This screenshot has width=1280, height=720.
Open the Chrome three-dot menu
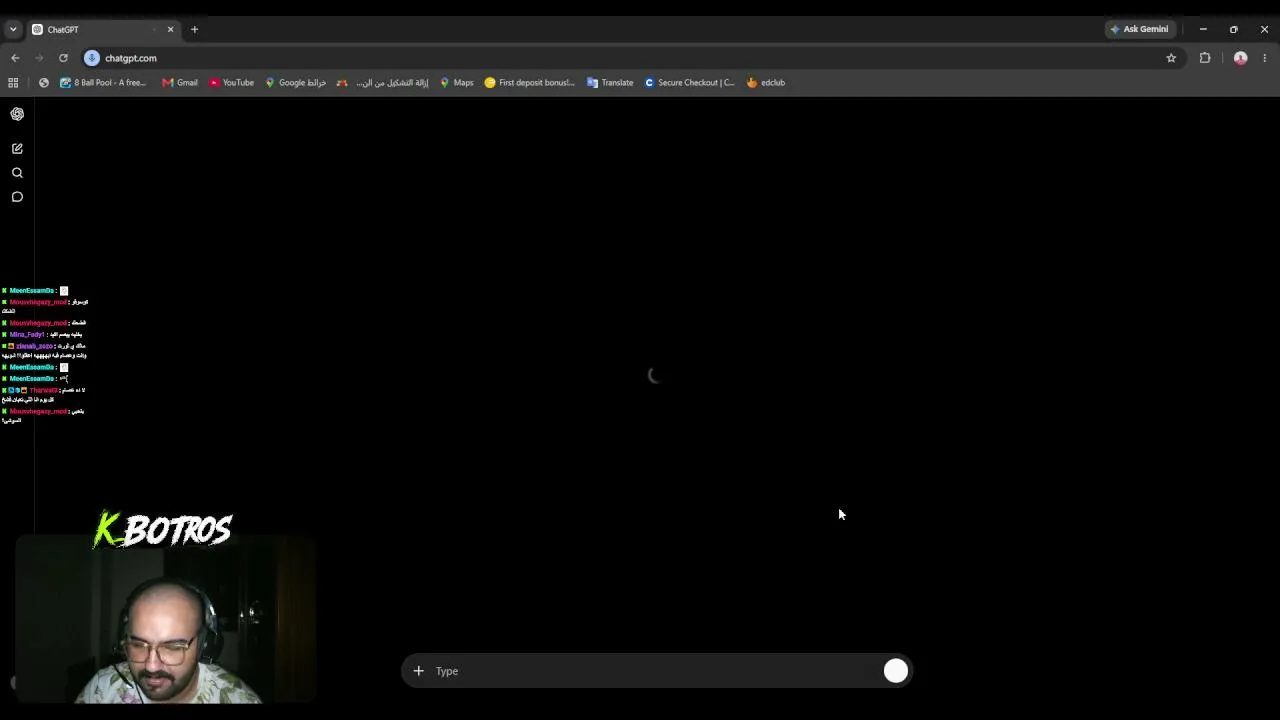(x=1265, y=58)
